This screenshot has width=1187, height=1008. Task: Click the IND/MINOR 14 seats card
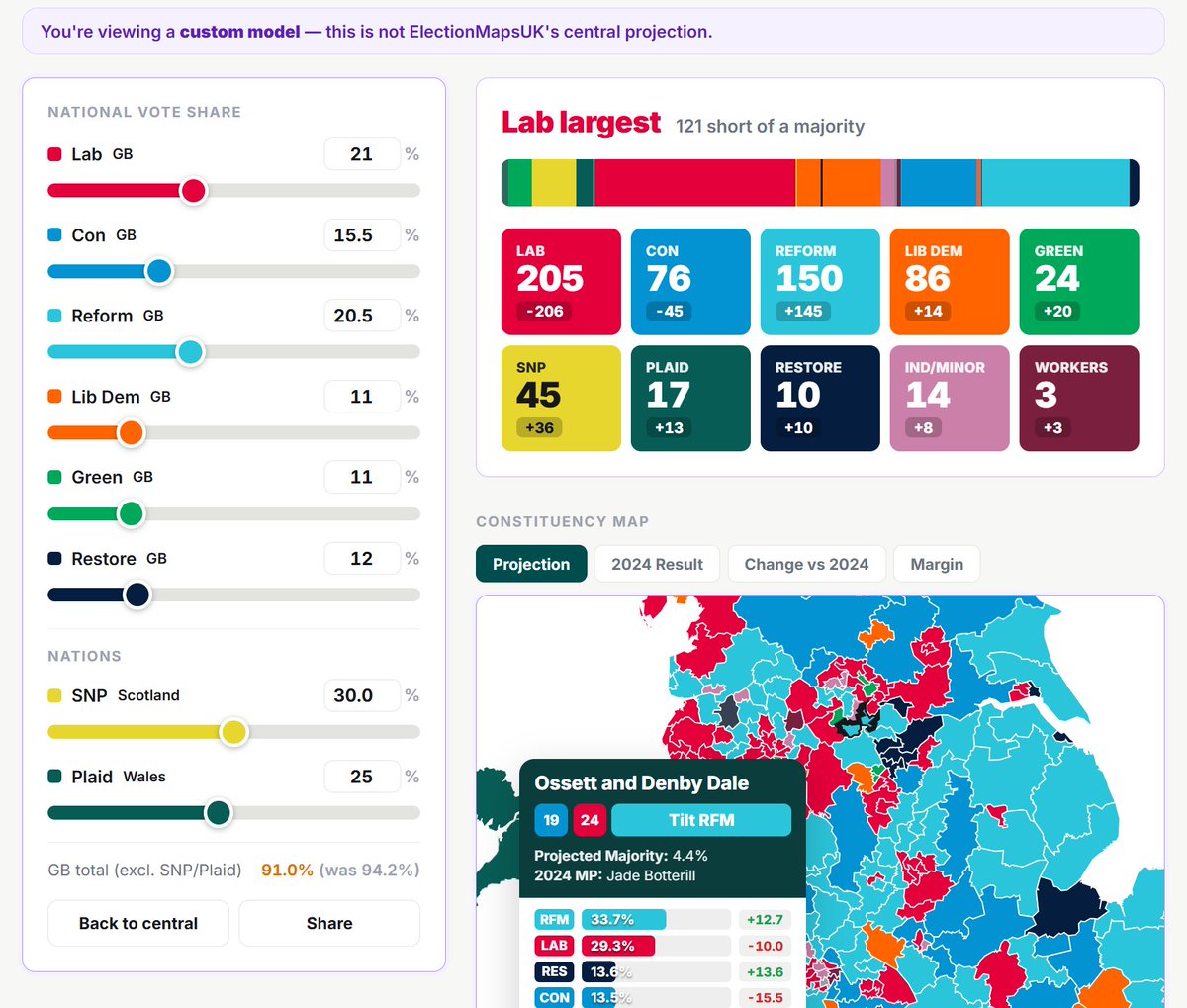tap(950, 398)
